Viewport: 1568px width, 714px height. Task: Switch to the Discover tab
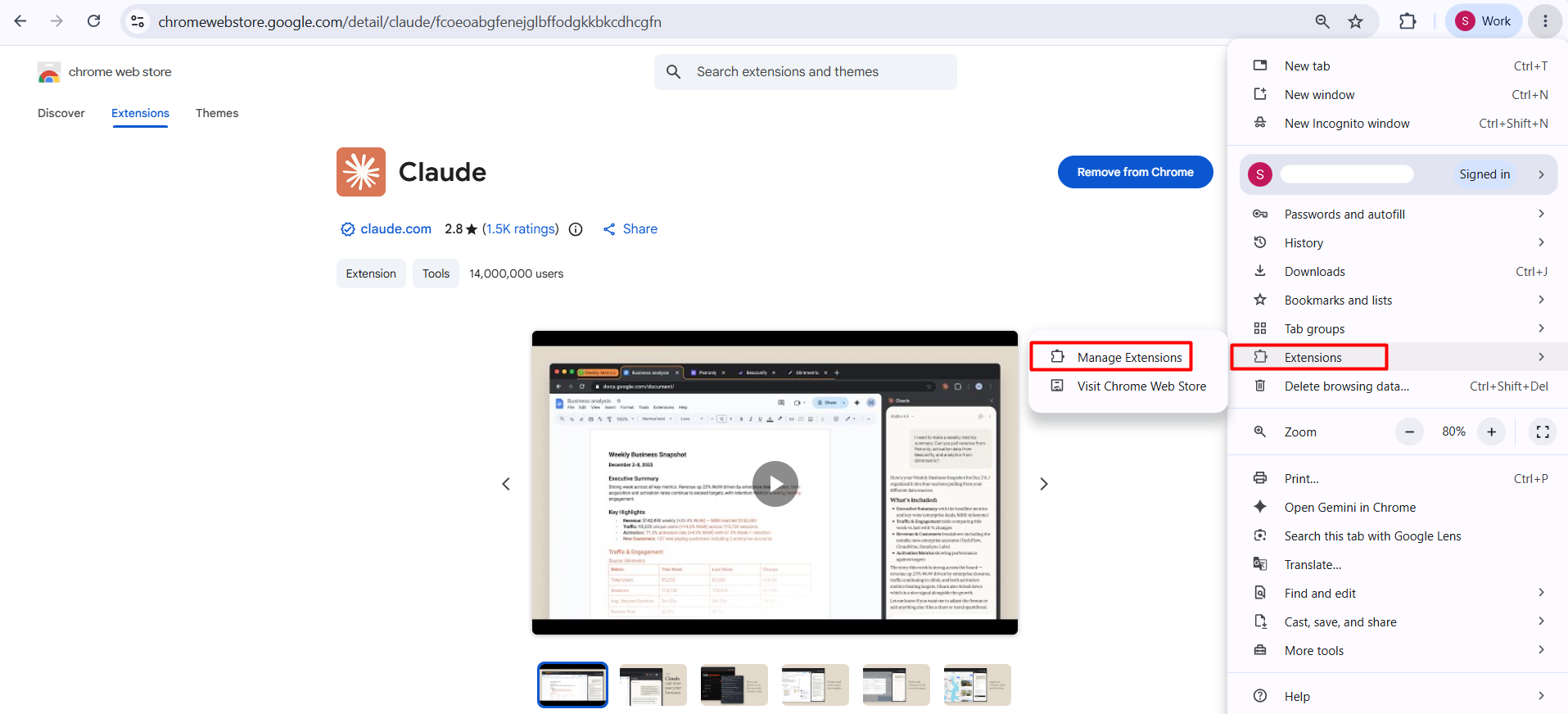(x=61, y=113)
